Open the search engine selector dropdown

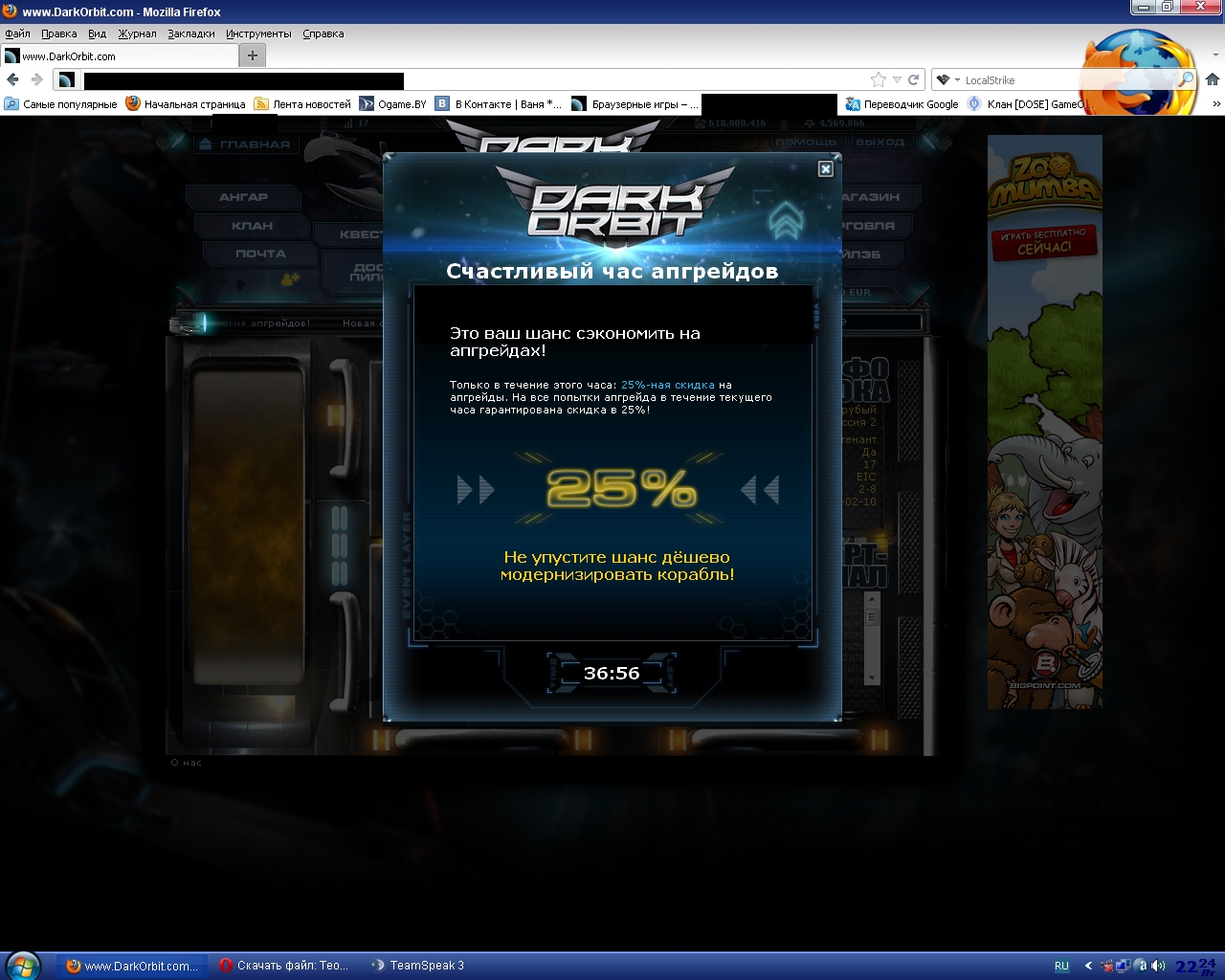[947, 80]
